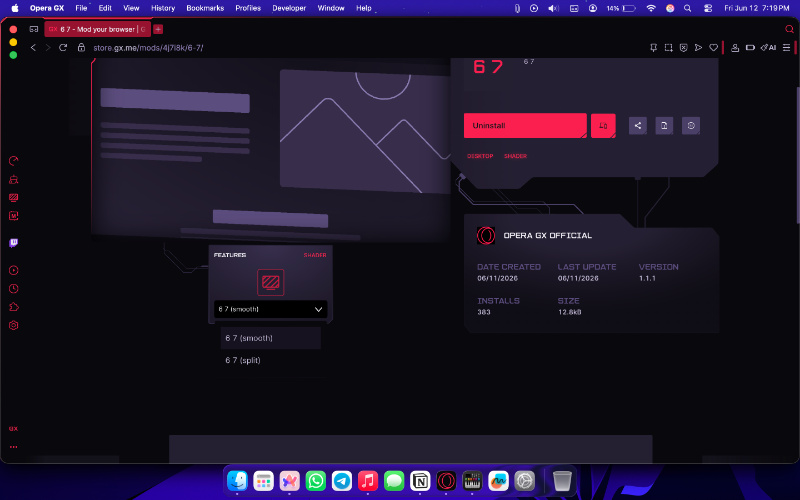
Task: Open GX Mods icon in sidebar
Action: 14,216
